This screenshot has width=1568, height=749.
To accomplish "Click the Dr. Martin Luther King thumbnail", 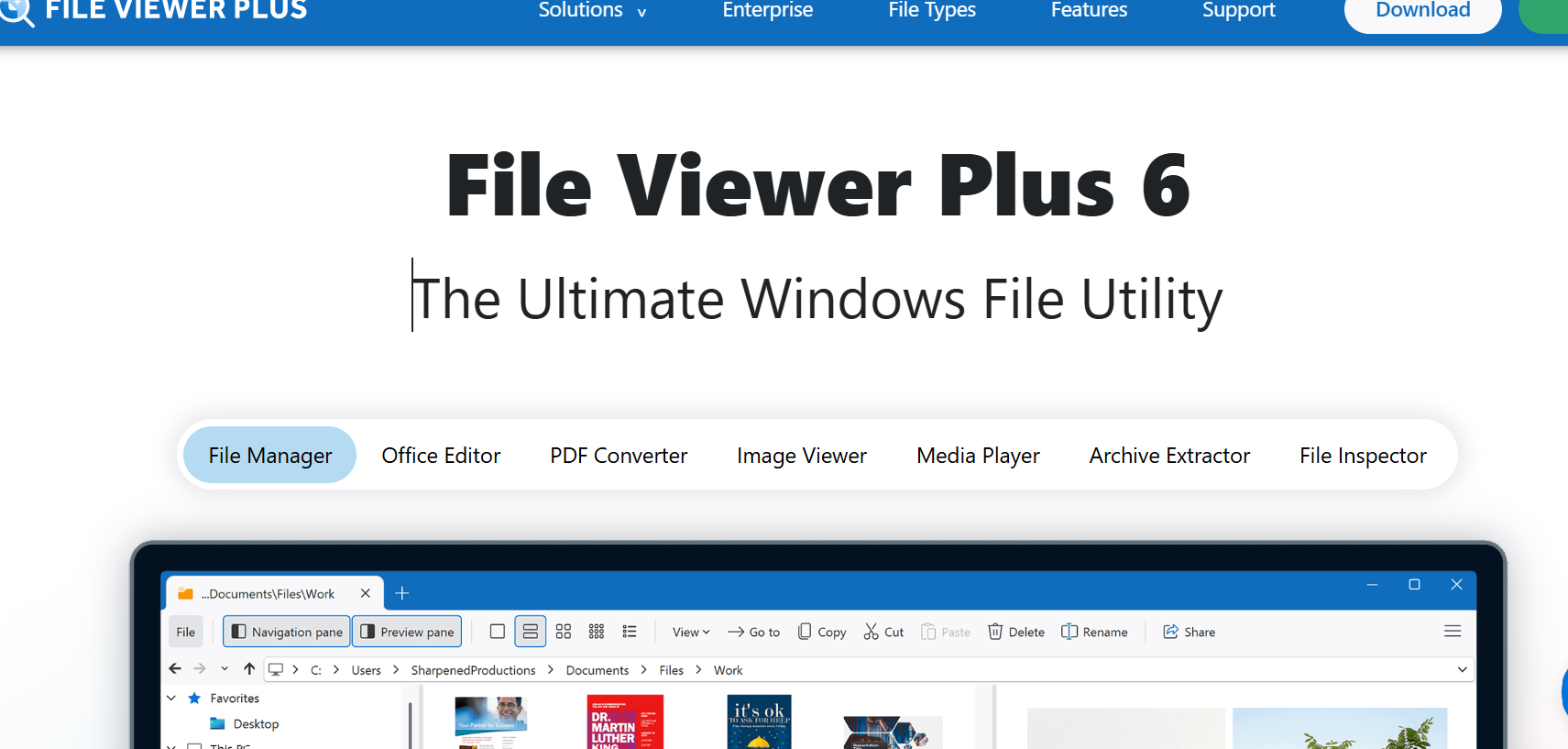I will (x=625, y=721).
